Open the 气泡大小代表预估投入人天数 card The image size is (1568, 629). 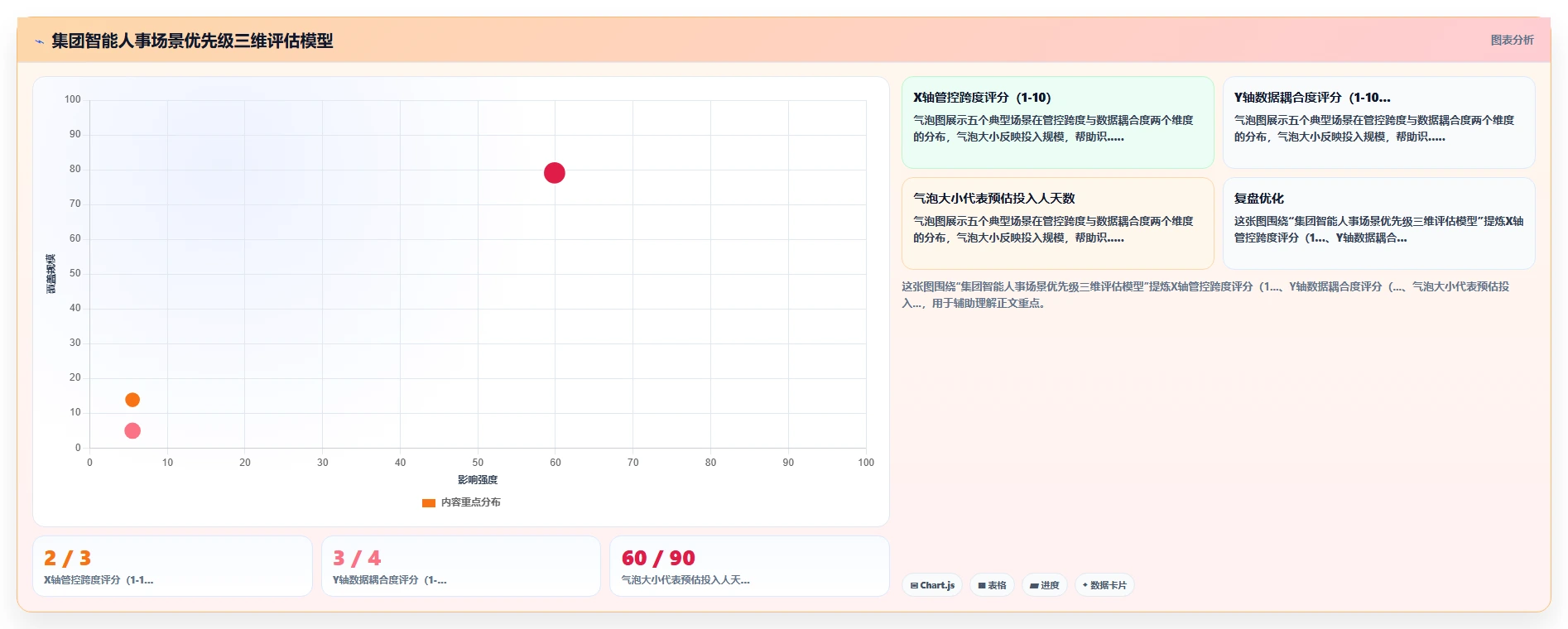(1057, 223)
